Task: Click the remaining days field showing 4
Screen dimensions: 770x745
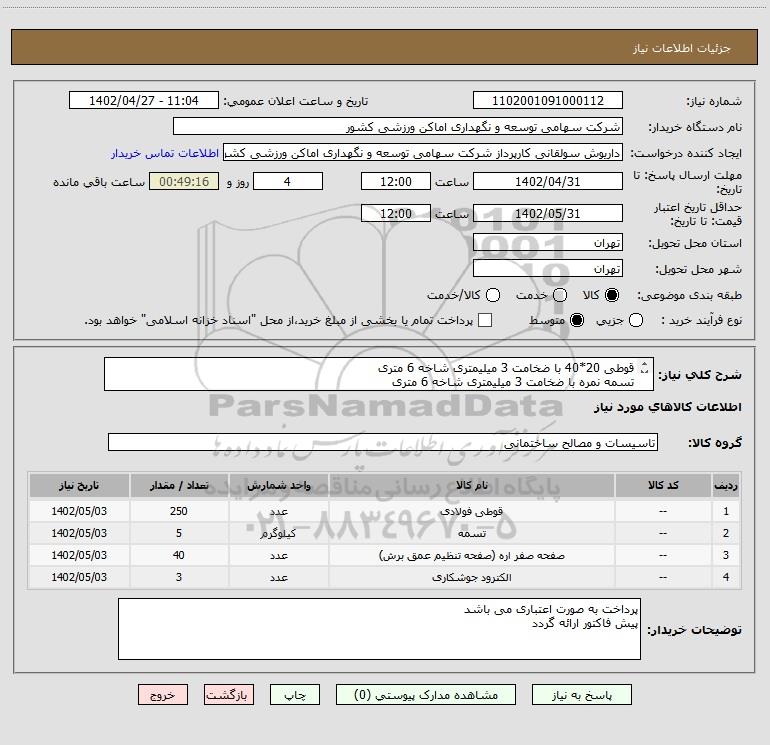Action: [x=287, y=181]
